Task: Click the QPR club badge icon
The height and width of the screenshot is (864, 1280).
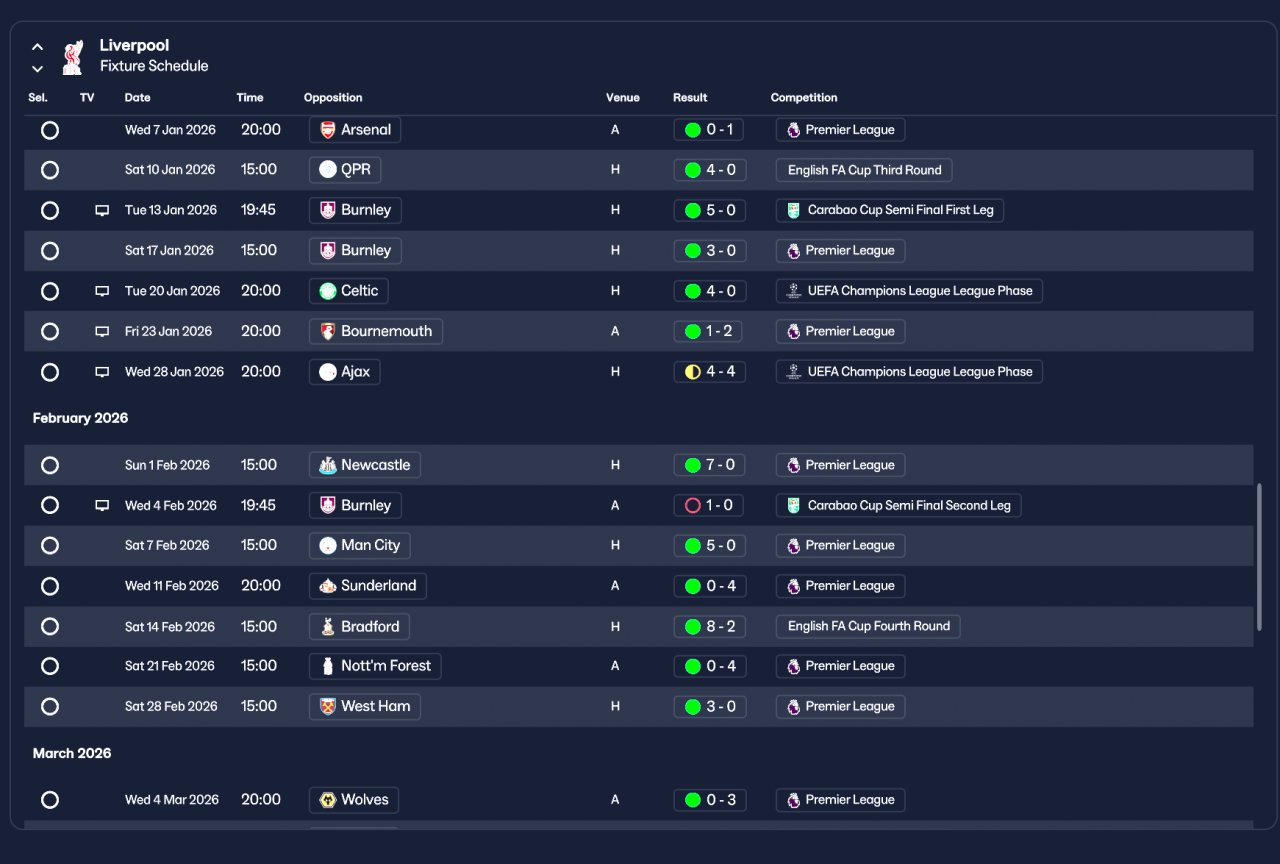Action: tap(327, 170)
